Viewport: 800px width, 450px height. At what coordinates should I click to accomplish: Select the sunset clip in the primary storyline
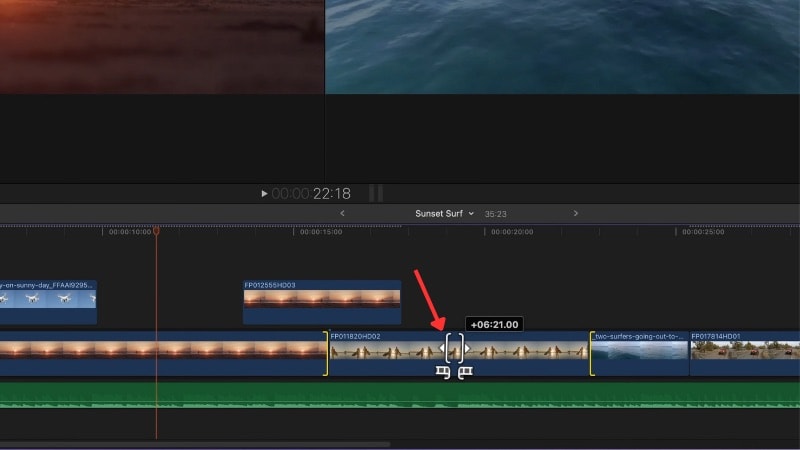[162, 354]
